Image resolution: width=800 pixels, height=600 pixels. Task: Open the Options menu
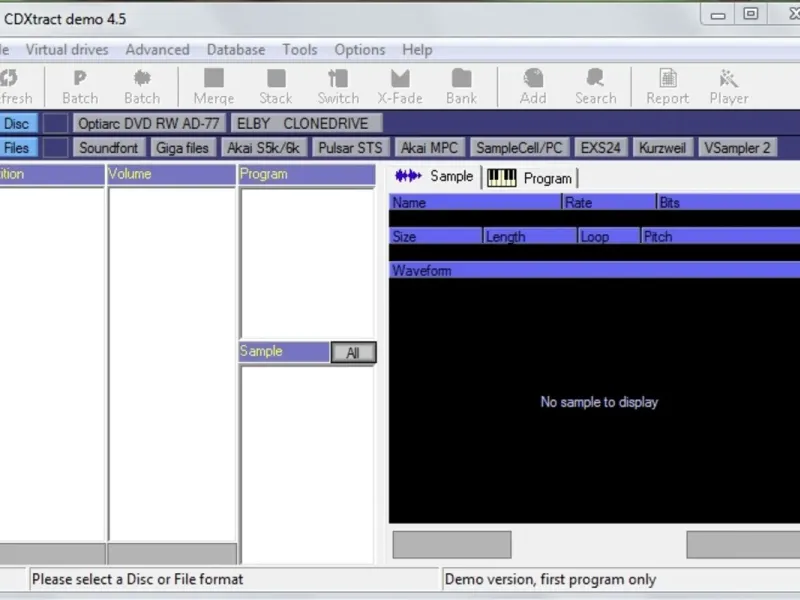[x=360, y=49]
